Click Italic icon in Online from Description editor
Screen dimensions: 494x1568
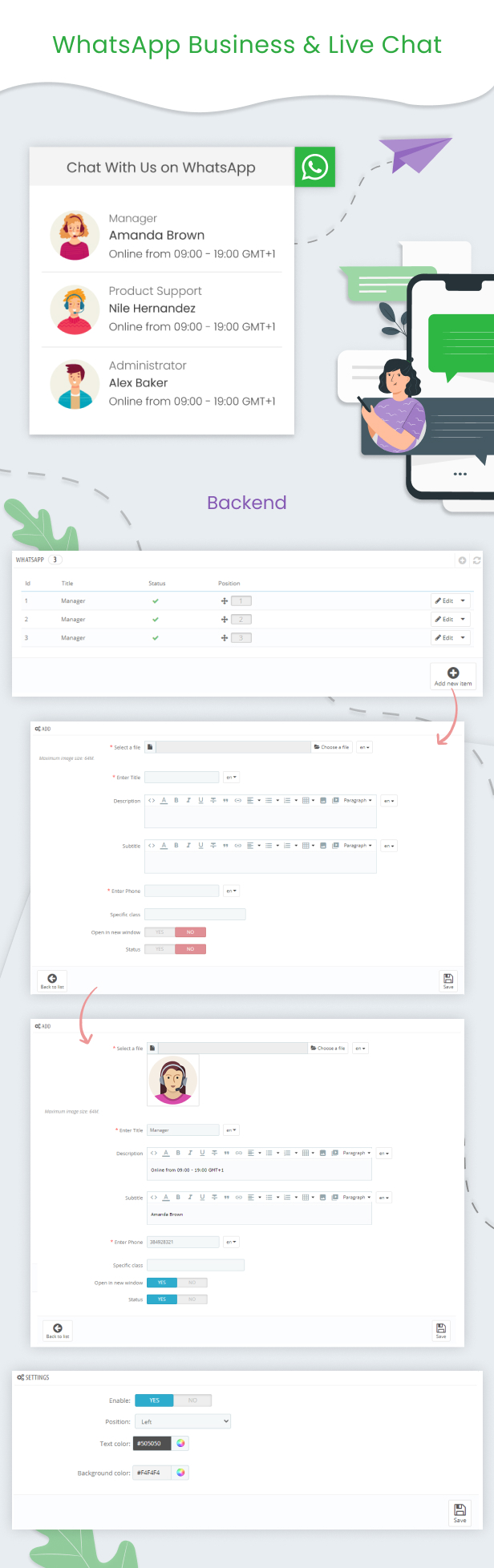(190, 1153)
